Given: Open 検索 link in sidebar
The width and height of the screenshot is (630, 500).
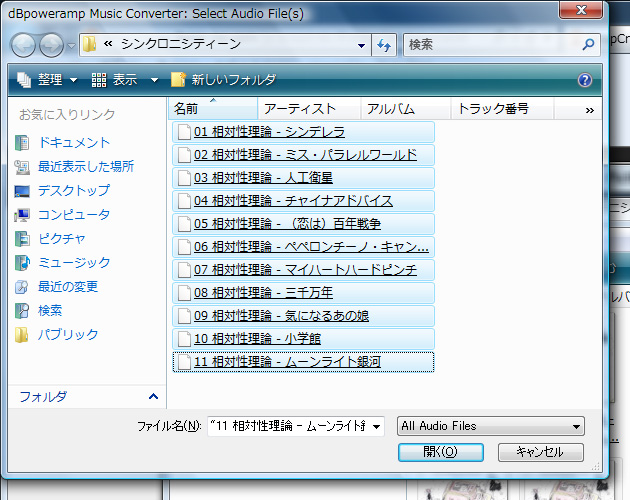Looking at the screenshot, I should point(50,310).
